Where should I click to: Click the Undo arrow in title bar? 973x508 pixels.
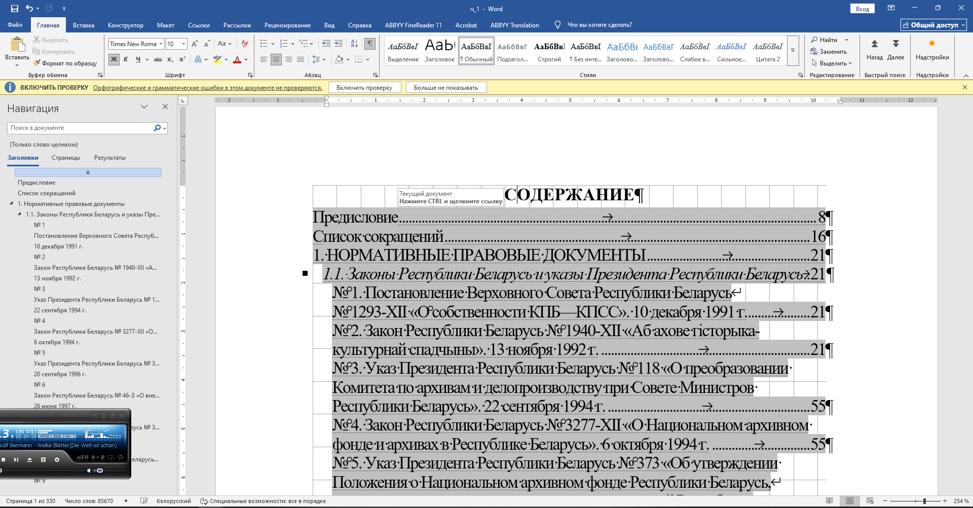click(x=29, y=9)
